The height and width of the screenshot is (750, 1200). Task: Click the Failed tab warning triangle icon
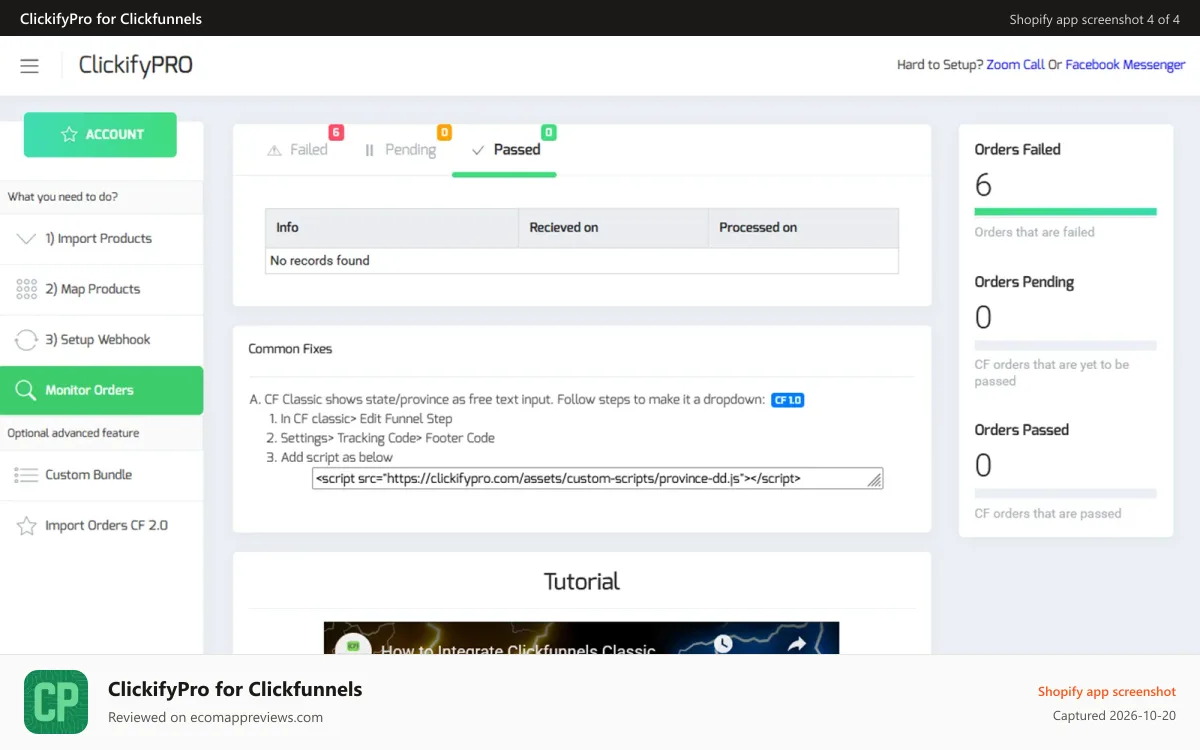tap(274, 150)
